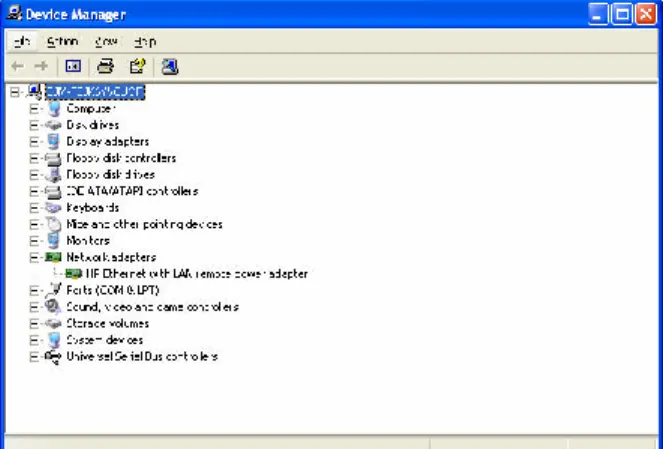
Task: Select the Network adapters label
Action: pyautogui.click(x=111, y=257)
